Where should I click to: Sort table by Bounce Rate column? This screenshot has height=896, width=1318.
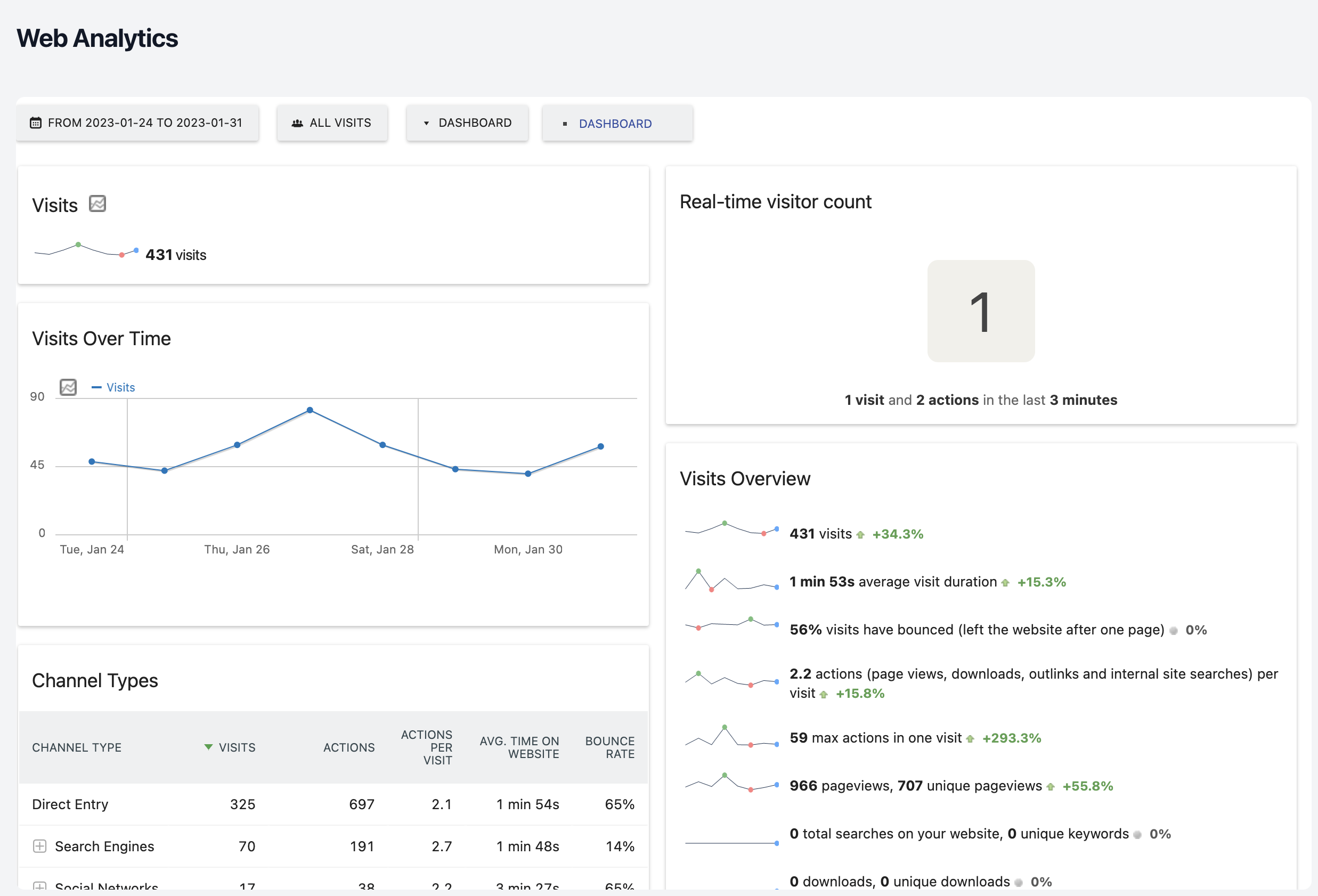pos(609,747)
